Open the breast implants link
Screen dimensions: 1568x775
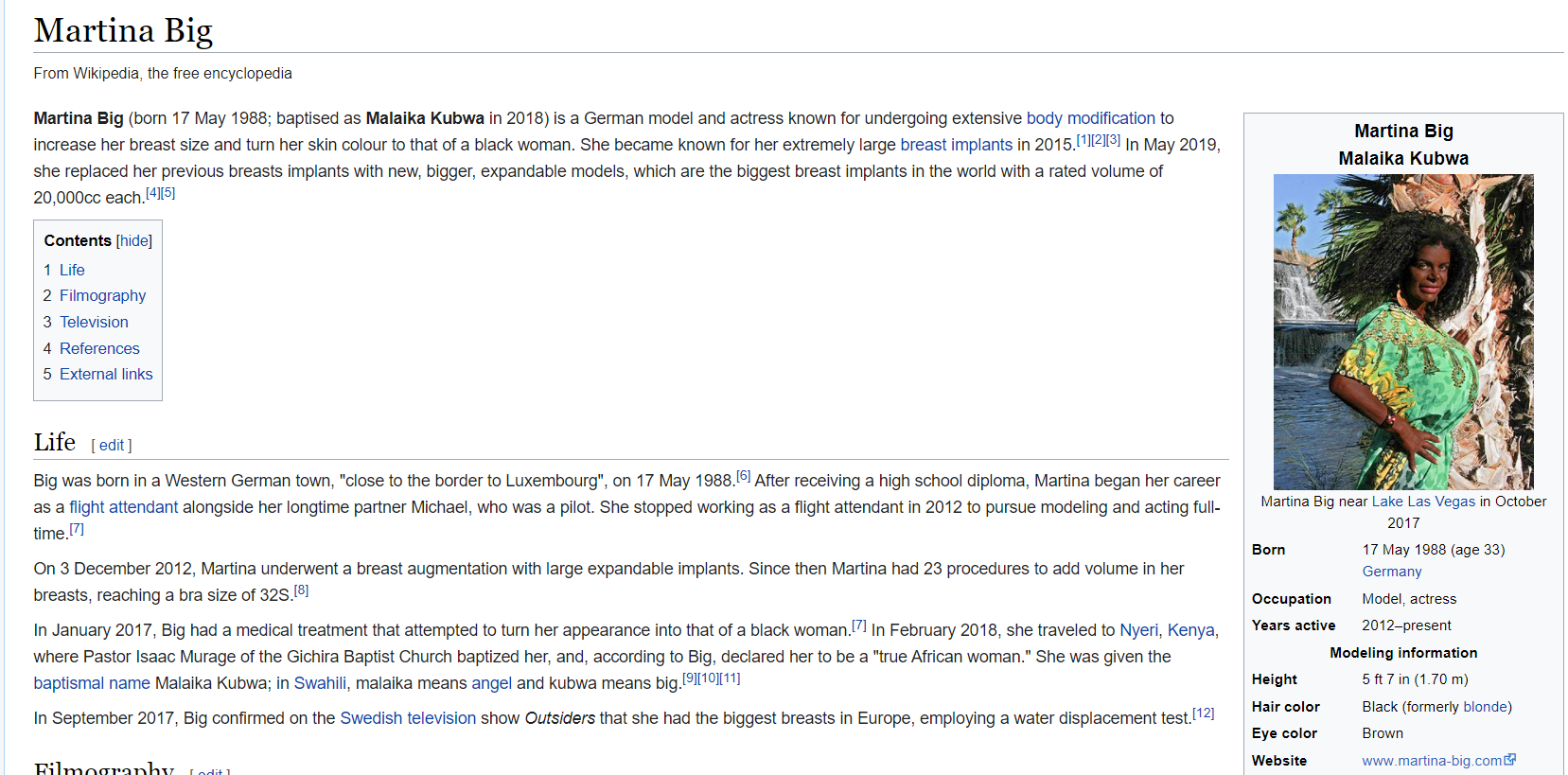[956, 145]
